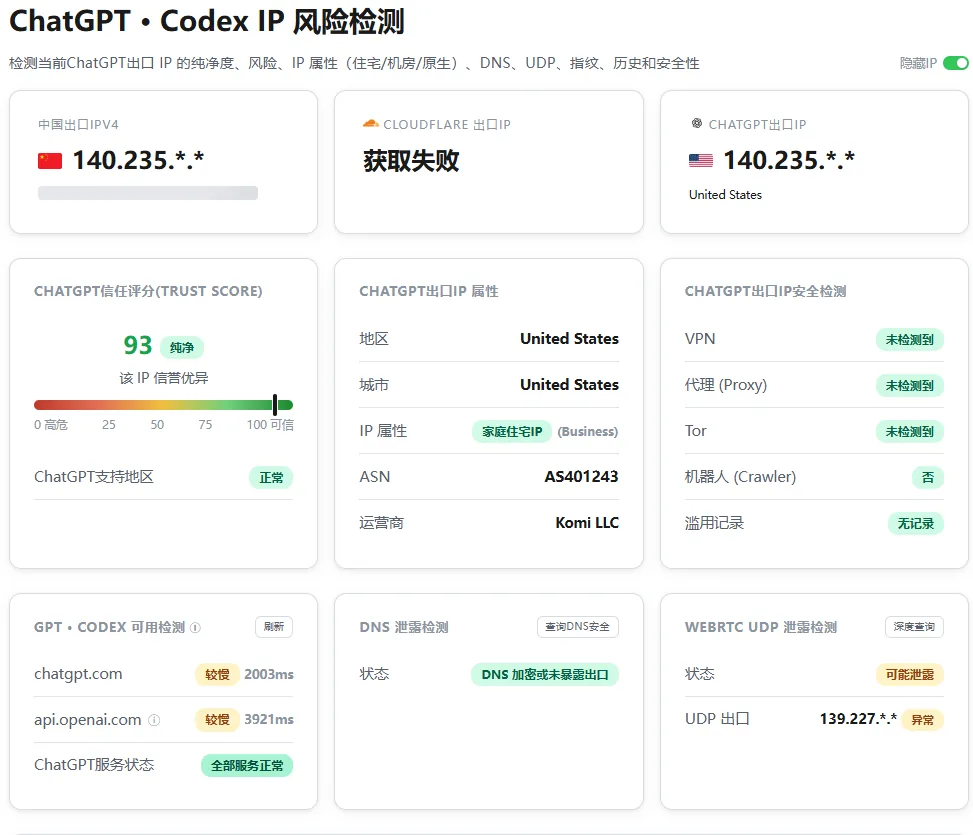973x835 pixels.
Task: Click the 未检测到 badge in VPN row
Action: click(x=910, y=340)
